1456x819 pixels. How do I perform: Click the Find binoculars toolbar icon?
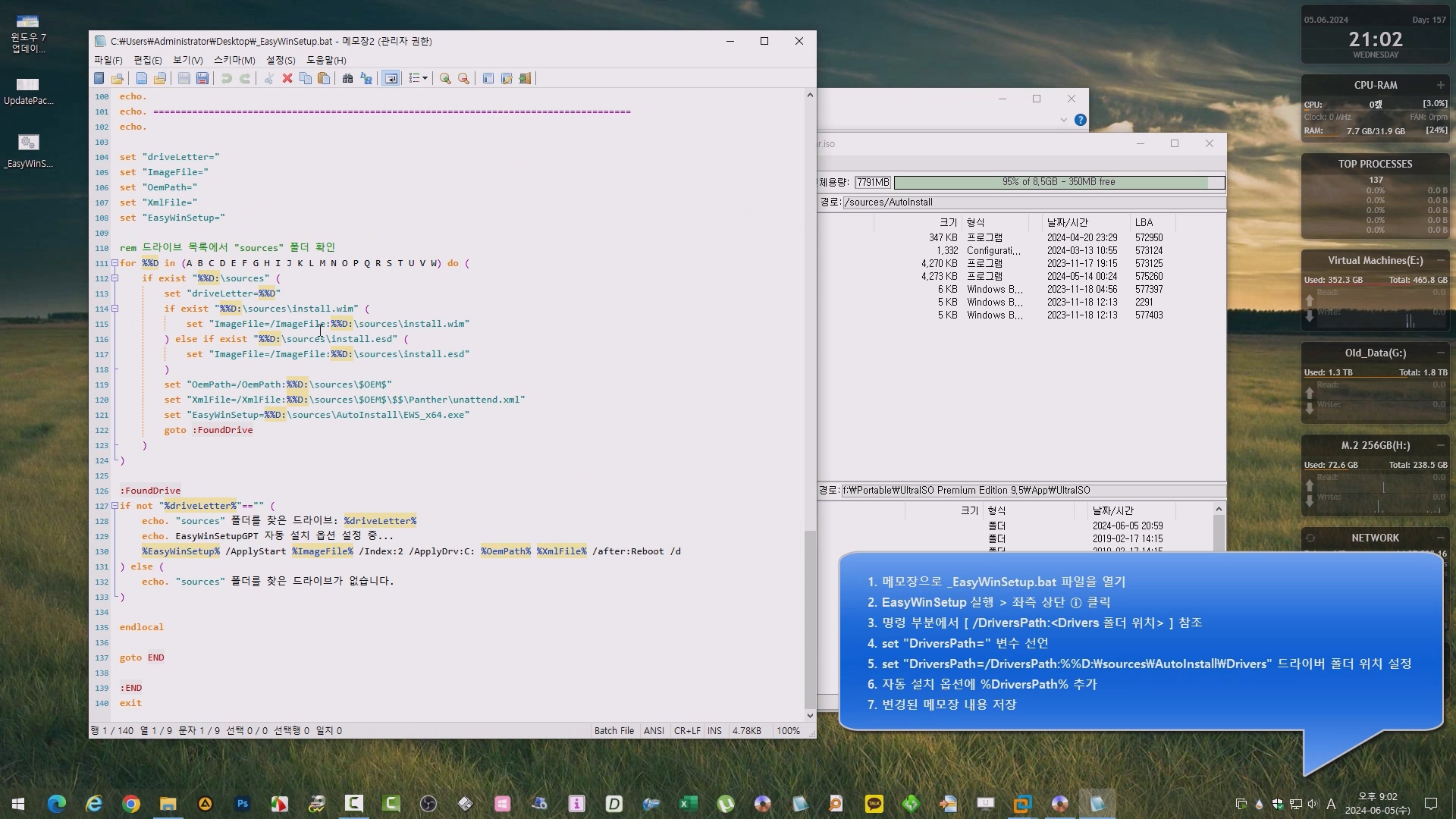pyautogui.click(x=347, y=78)
